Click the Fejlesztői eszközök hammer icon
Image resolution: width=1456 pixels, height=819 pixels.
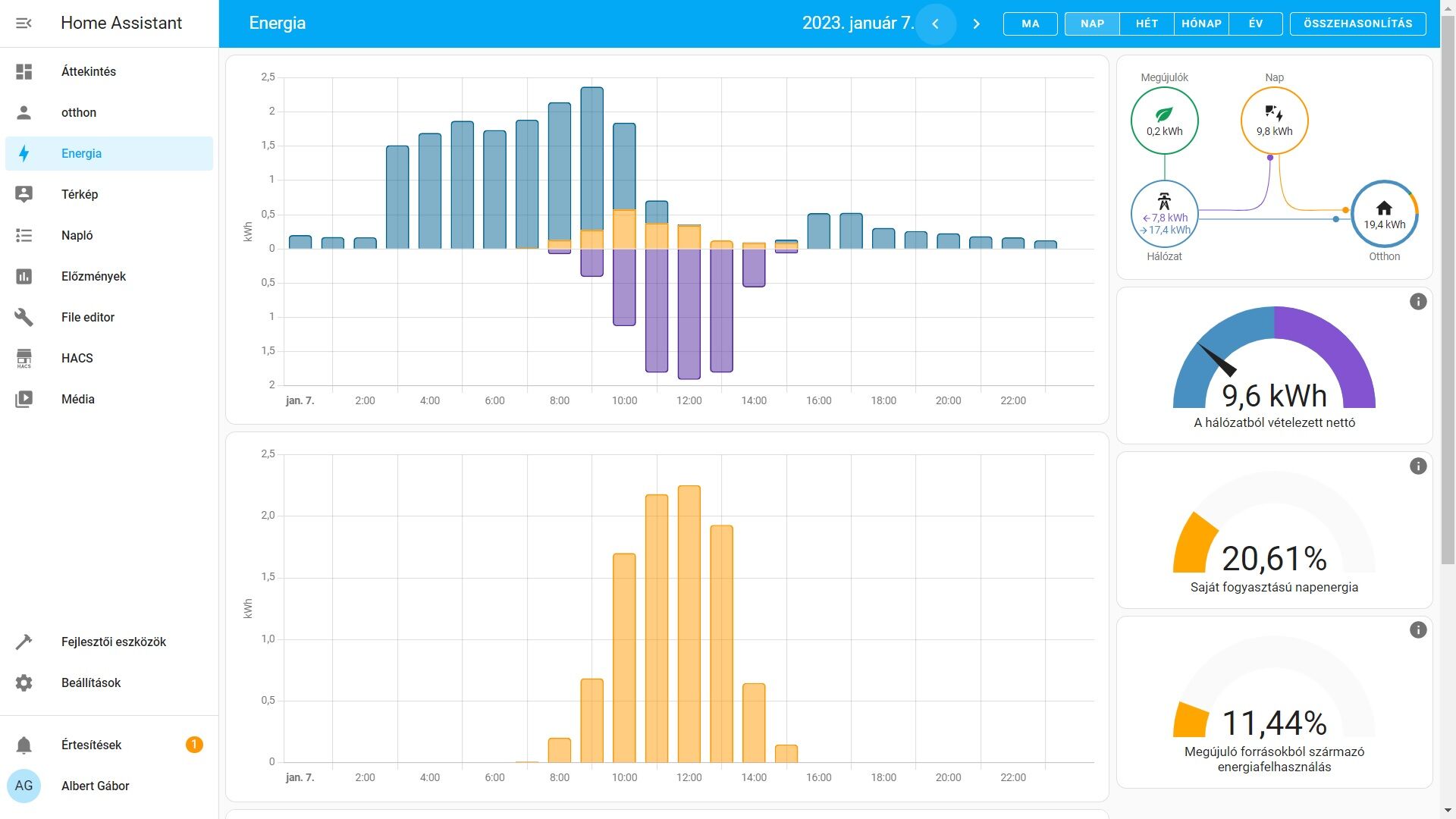coord(24,642)
